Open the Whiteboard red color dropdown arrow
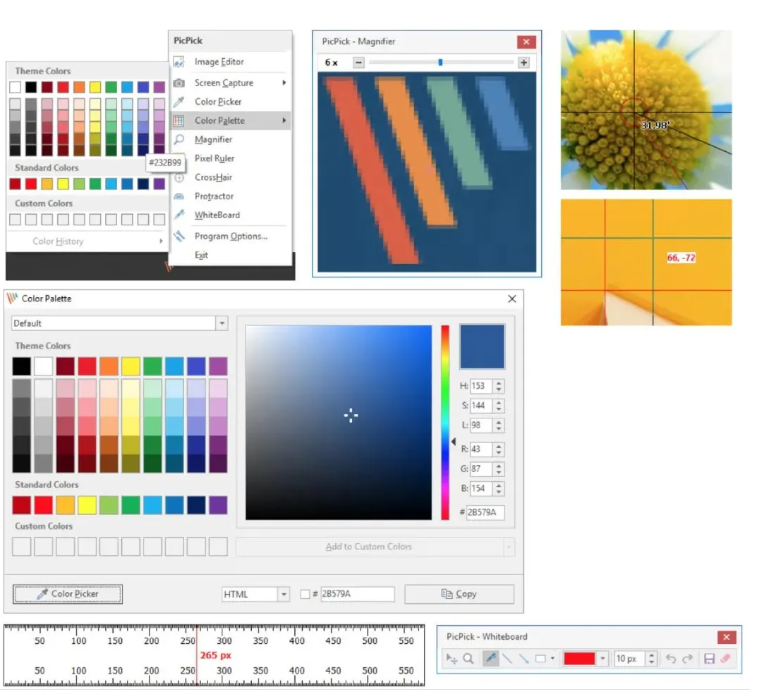 click(608, 664)
